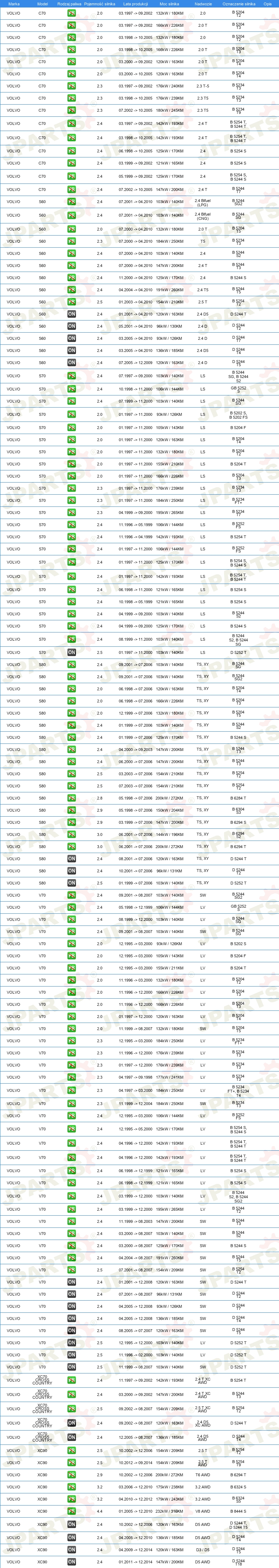Click diesel ON icon in S80 120kW / 163KM row
The width and height of the screenshot is (279, 1568).
(x=71, y=859)
